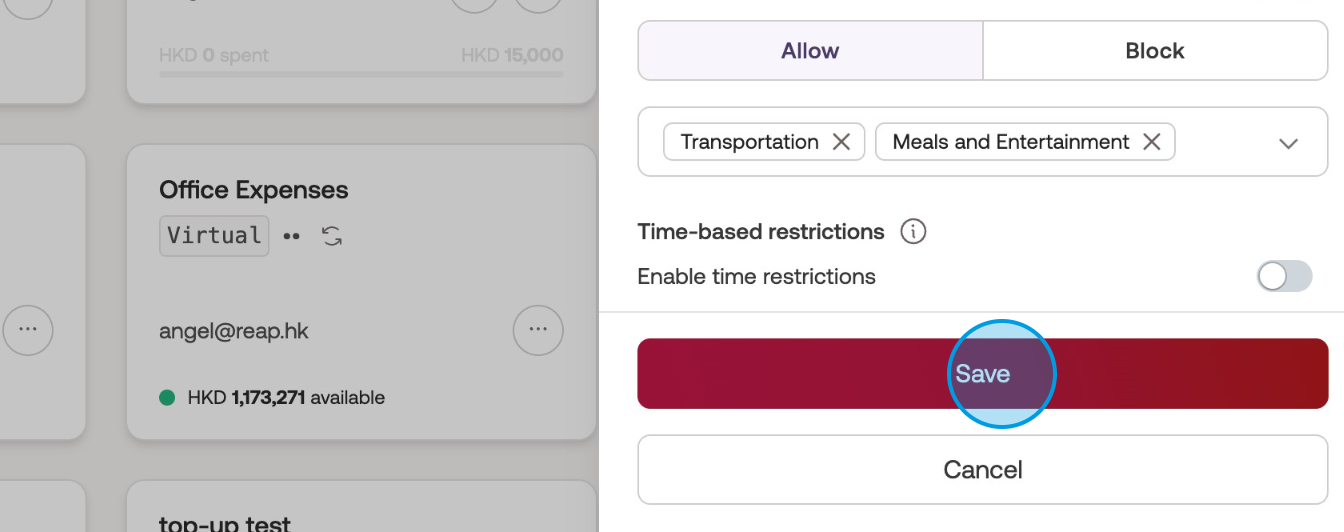Switch to the Block option
This screenshot has width=1344, height=532.
click(1154, 51)
